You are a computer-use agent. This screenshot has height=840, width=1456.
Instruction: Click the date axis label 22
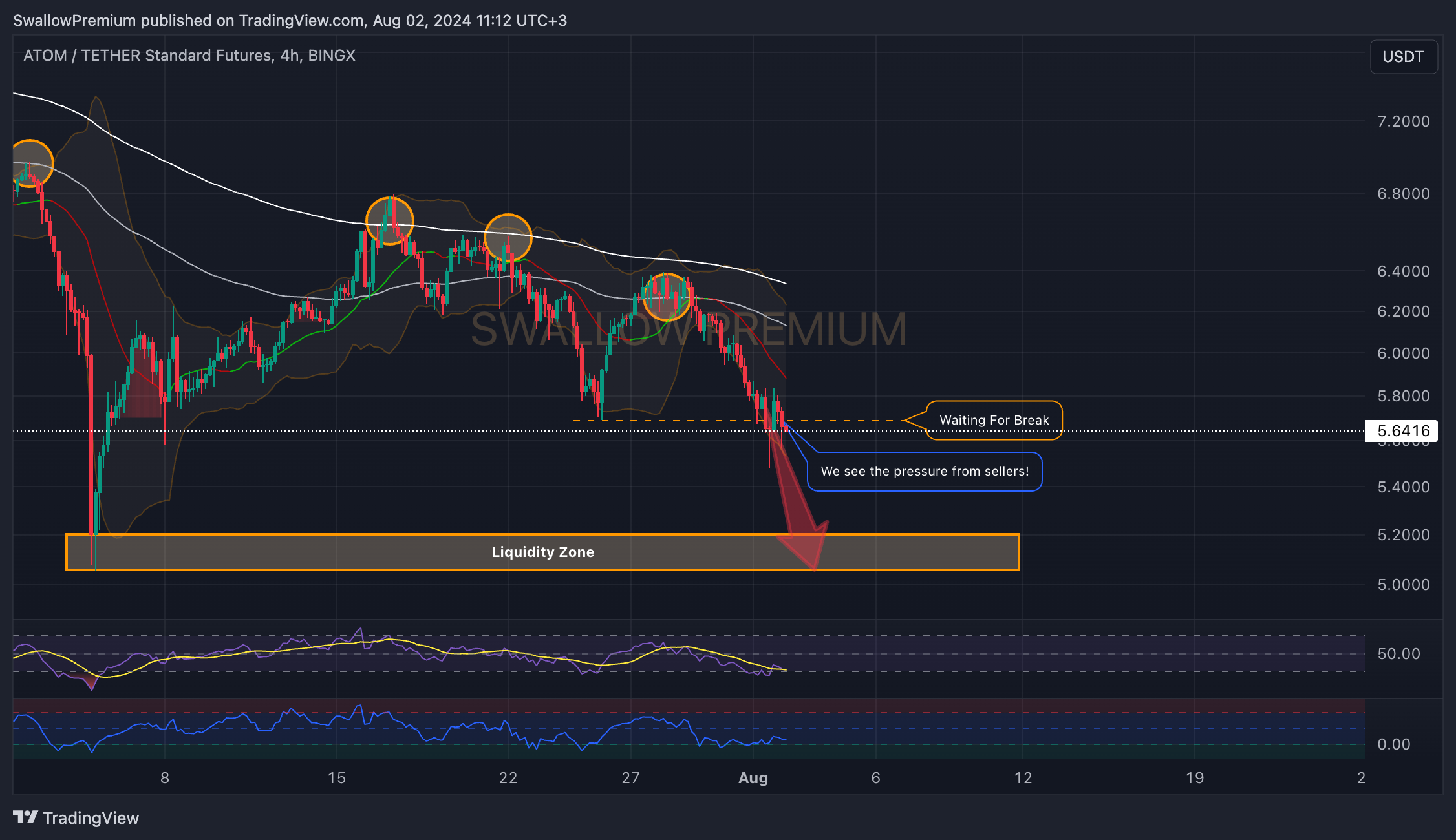click(508, 778)
